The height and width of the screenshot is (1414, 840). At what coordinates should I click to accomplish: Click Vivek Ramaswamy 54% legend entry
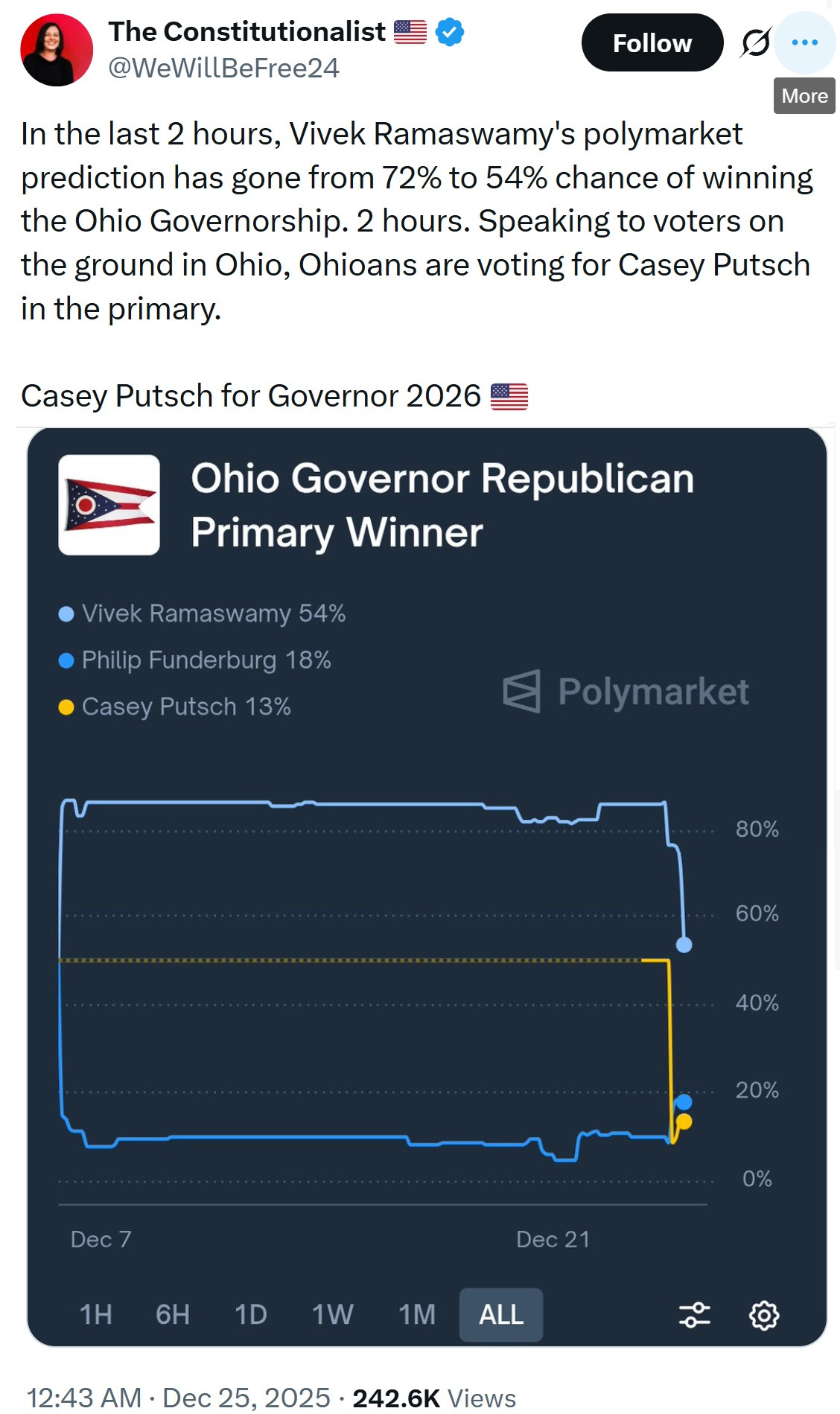pos(212,614)
